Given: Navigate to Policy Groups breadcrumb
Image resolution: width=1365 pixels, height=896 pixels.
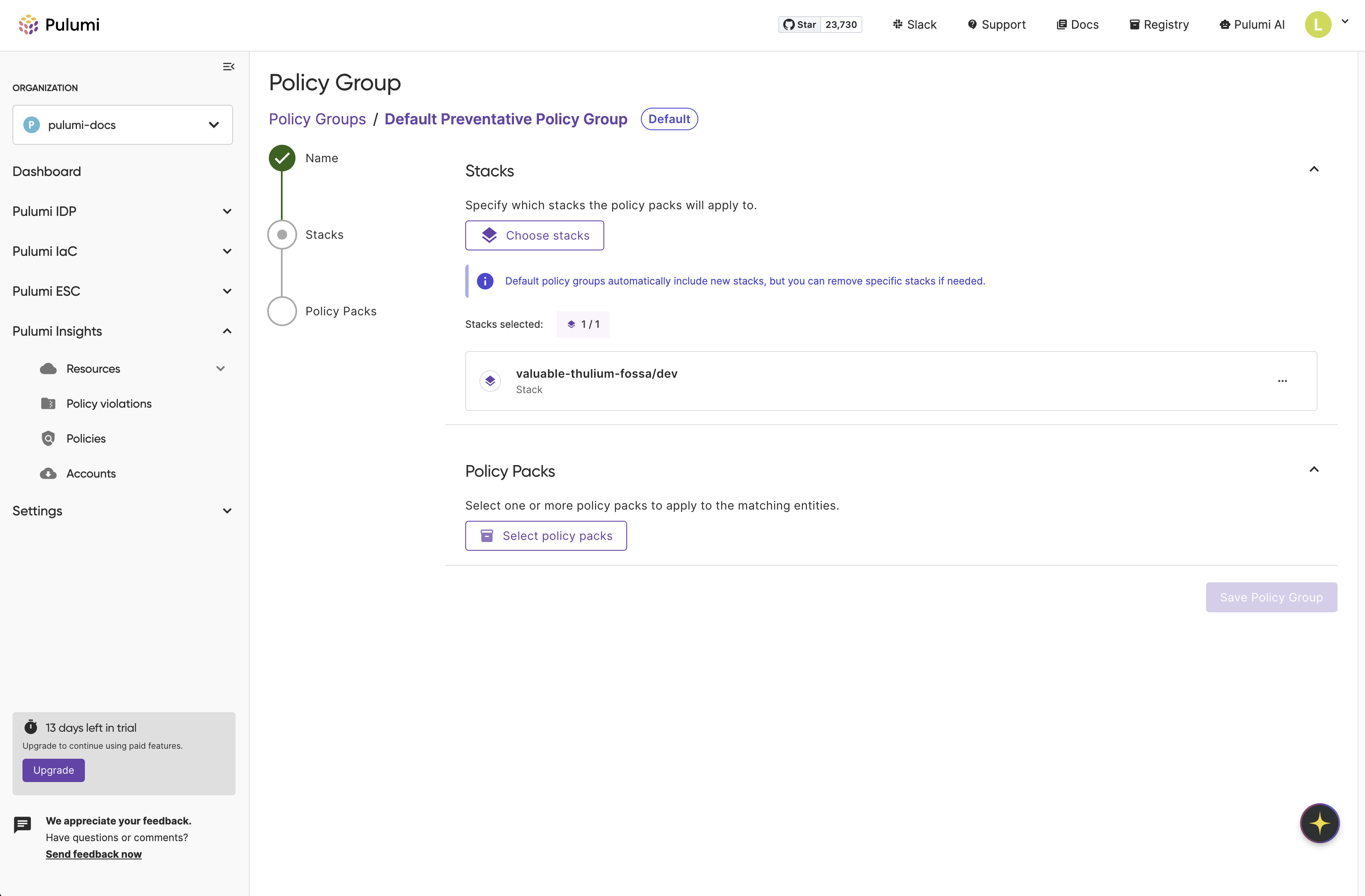Looking at the screenshot, I should [317, 119].
